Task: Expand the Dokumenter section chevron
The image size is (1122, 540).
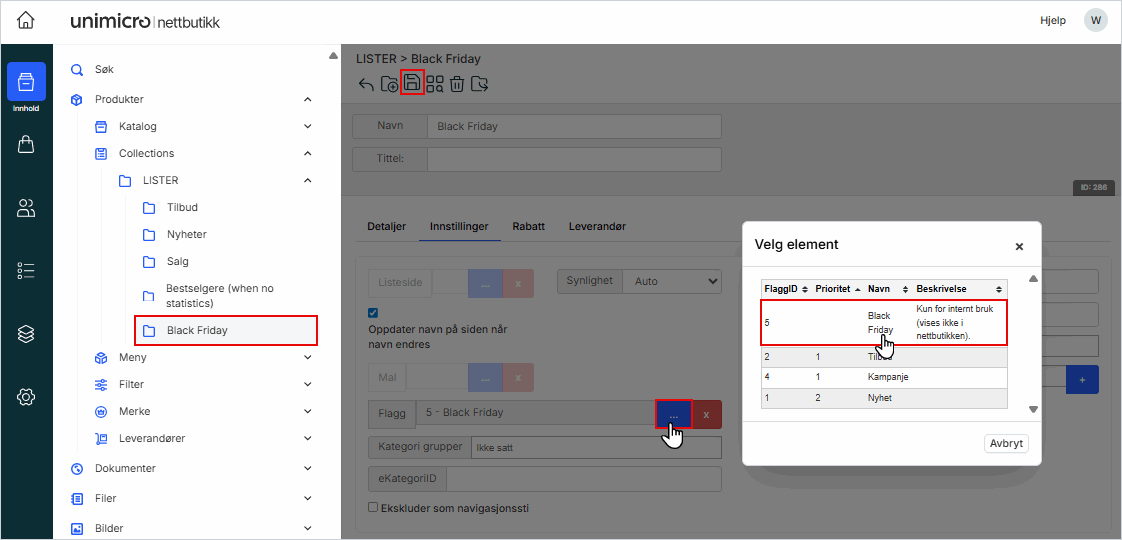Action: point(308,468)
